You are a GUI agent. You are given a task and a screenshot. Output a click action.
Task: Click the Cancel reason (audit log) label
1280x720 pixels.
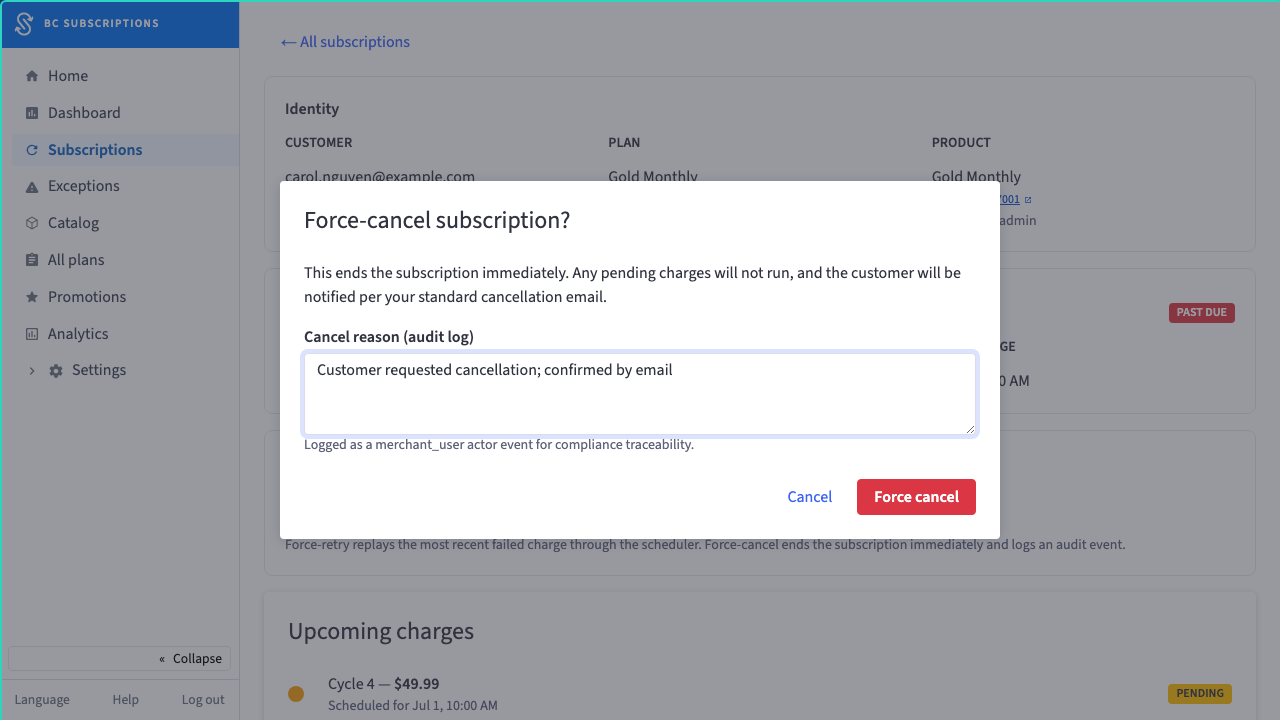pyautogui.click(x=389, y=337)
